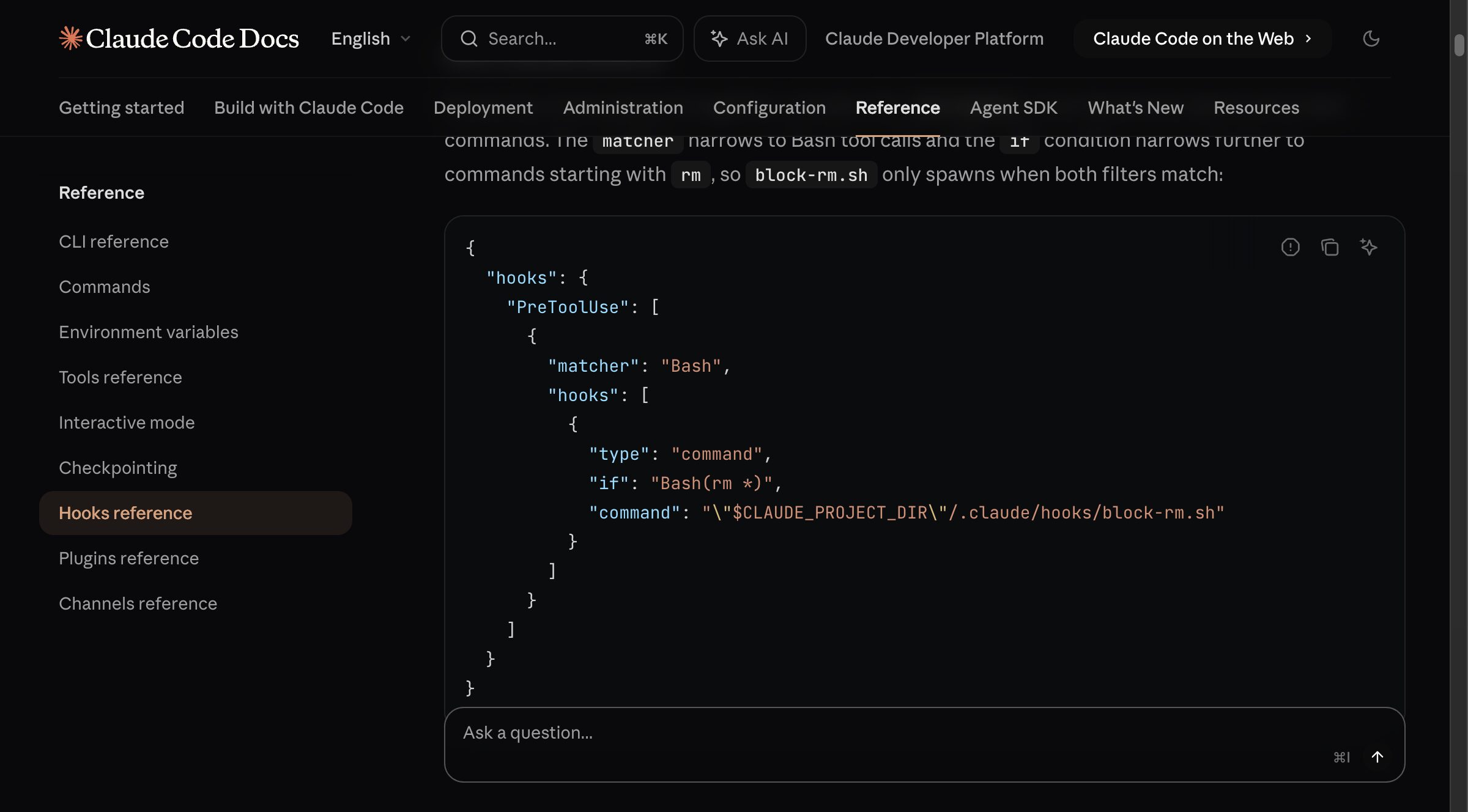The height and width of the screenshot is (812, 1468).
Task: Click the report incorrect code icon
Action: point(1290,247)
